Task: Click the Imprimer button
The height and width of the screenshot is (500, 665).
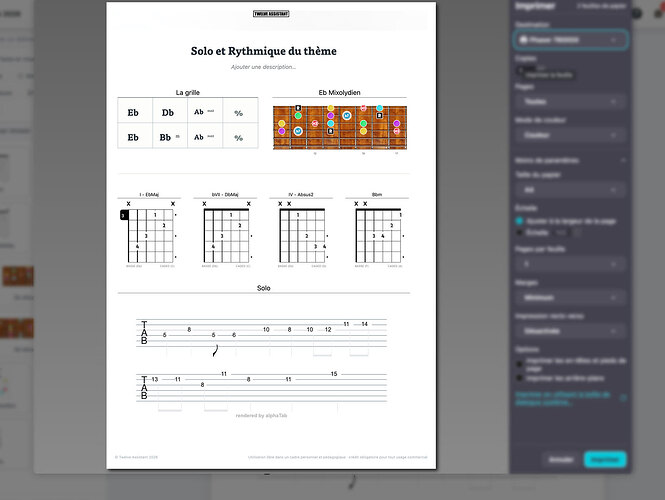Action: click(x=605, y=460)
